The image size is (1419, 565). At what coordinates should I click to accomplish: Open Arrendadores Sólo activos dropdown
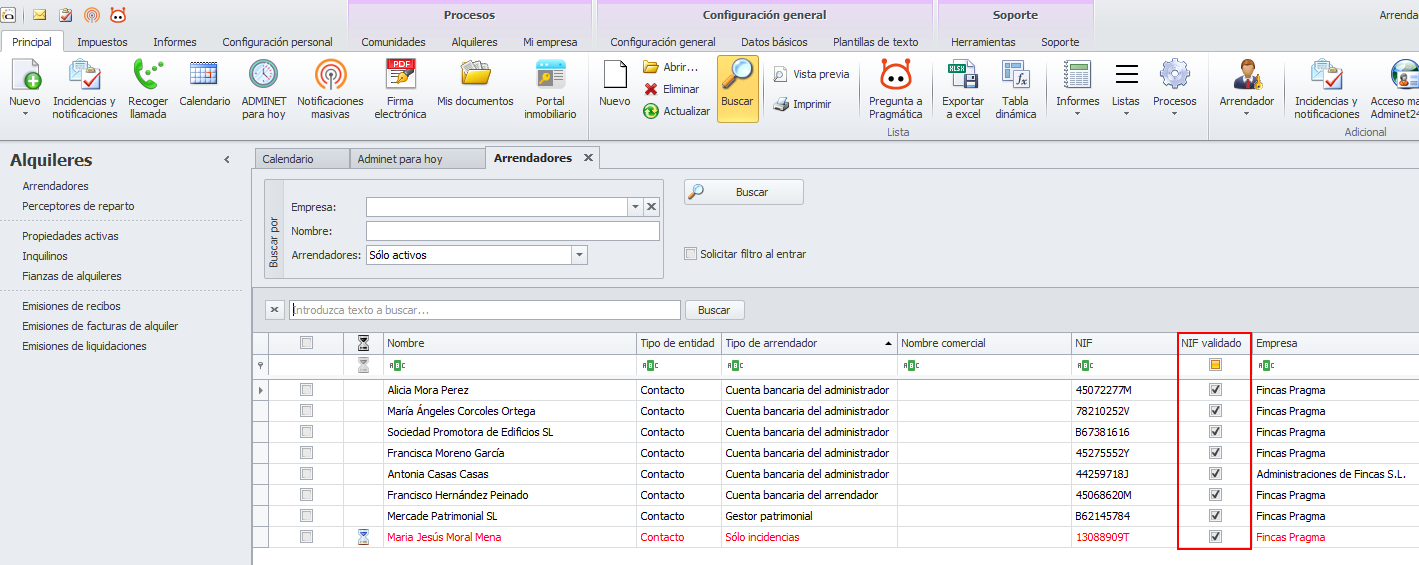click(579, 255)
